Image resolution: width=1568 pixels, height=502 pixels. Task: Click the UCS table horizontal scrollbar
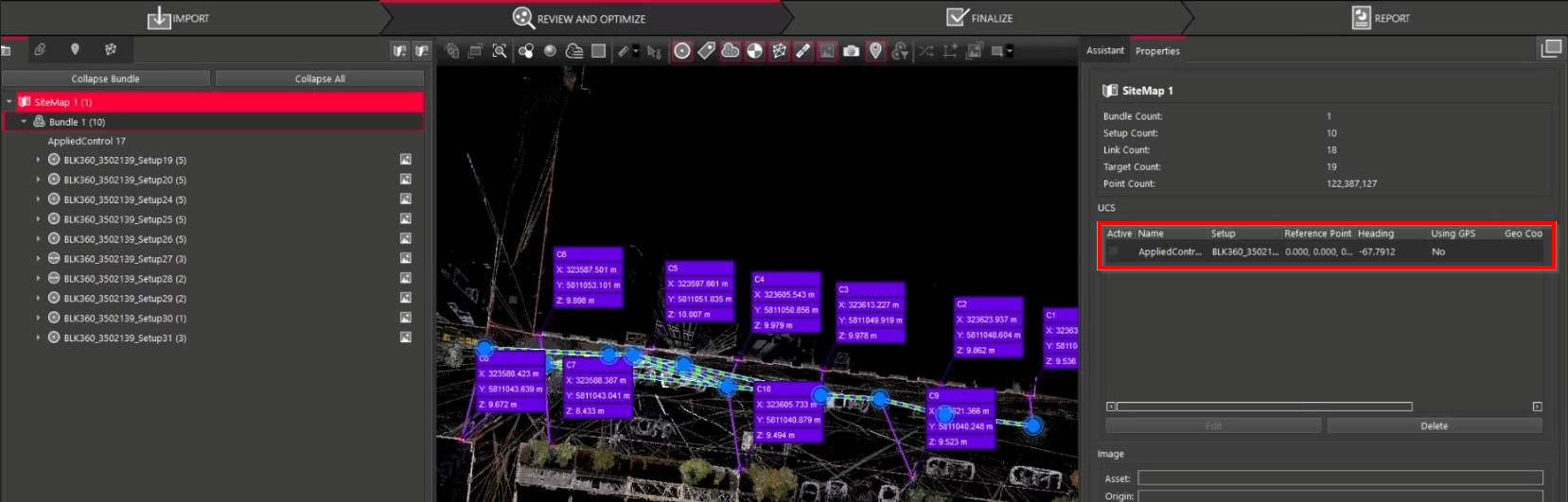coord(1264,407)
